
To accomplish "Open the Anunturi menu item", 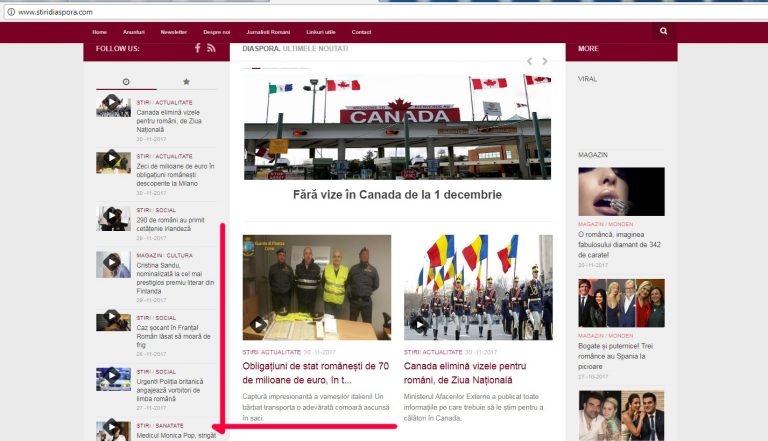I will pos(133,32).
